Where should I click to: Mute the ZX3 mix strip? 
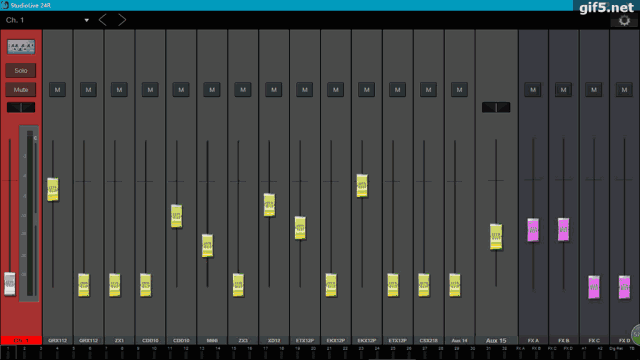[243, 90]
